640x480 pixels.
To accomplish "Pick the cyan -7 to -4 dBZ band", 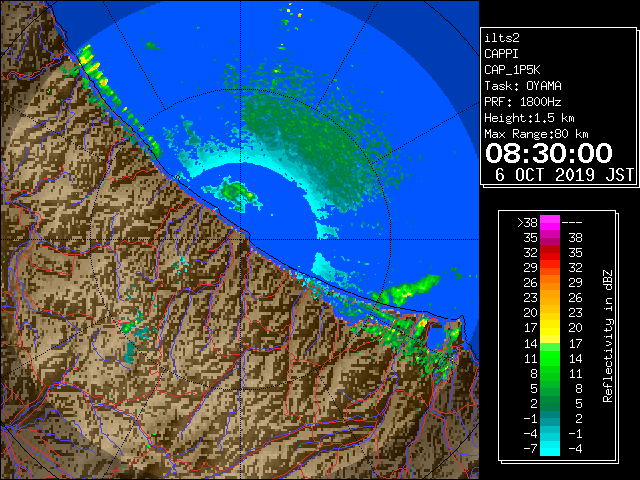I will tap(550, 449).
